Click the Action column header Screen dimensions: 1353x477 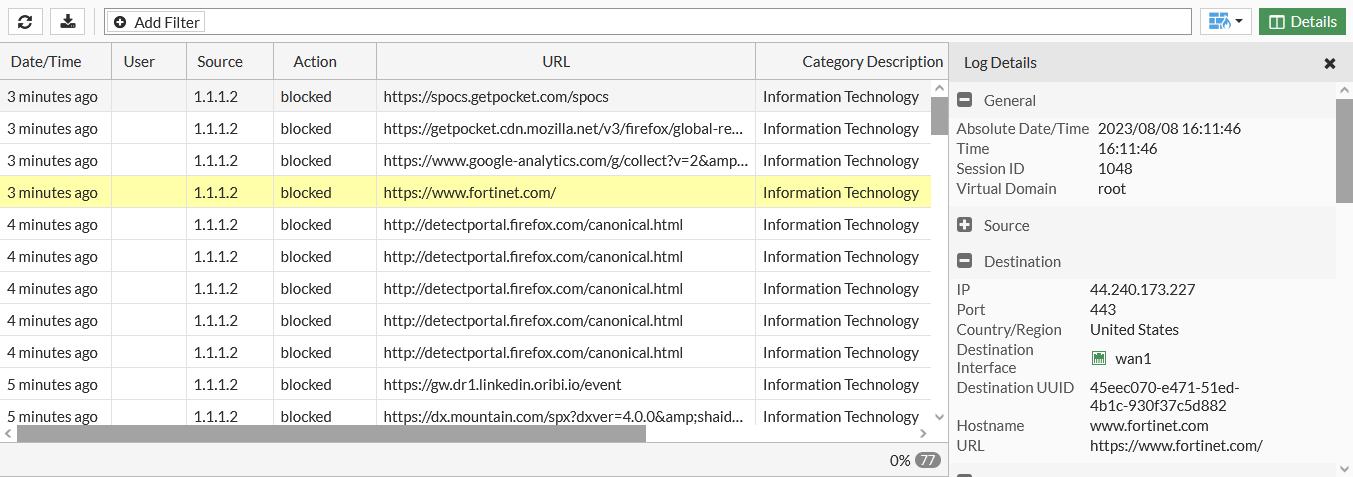tap(315, 62)
